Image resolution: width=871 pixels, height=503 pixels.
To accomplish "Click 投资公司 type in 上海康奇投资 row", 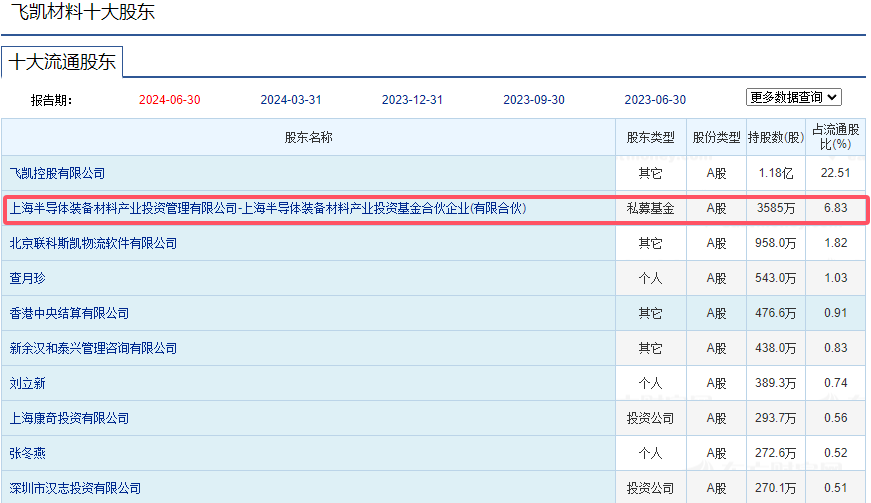I will click(x=650, y=418).
